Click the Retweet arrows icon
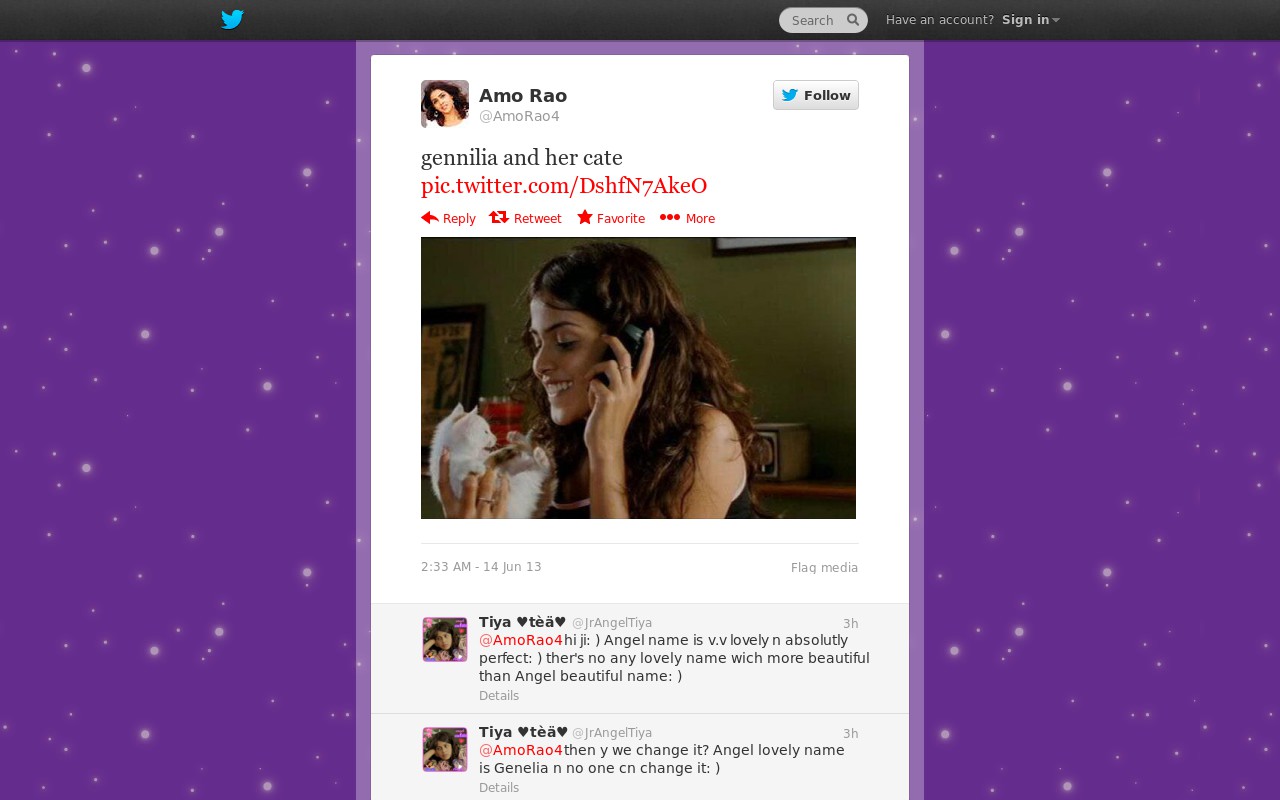This screenshot has width=1280, height=800. (499, 217)
